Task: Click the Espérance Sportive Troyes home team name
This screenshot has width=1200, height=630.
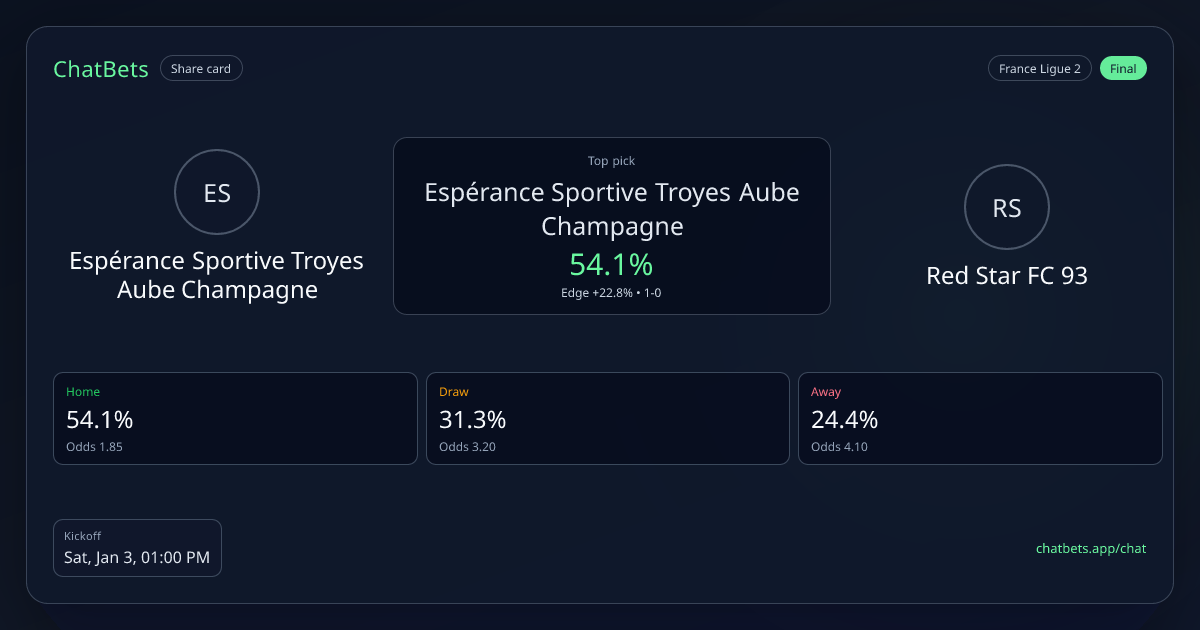Action: click(x=217, y=275)
